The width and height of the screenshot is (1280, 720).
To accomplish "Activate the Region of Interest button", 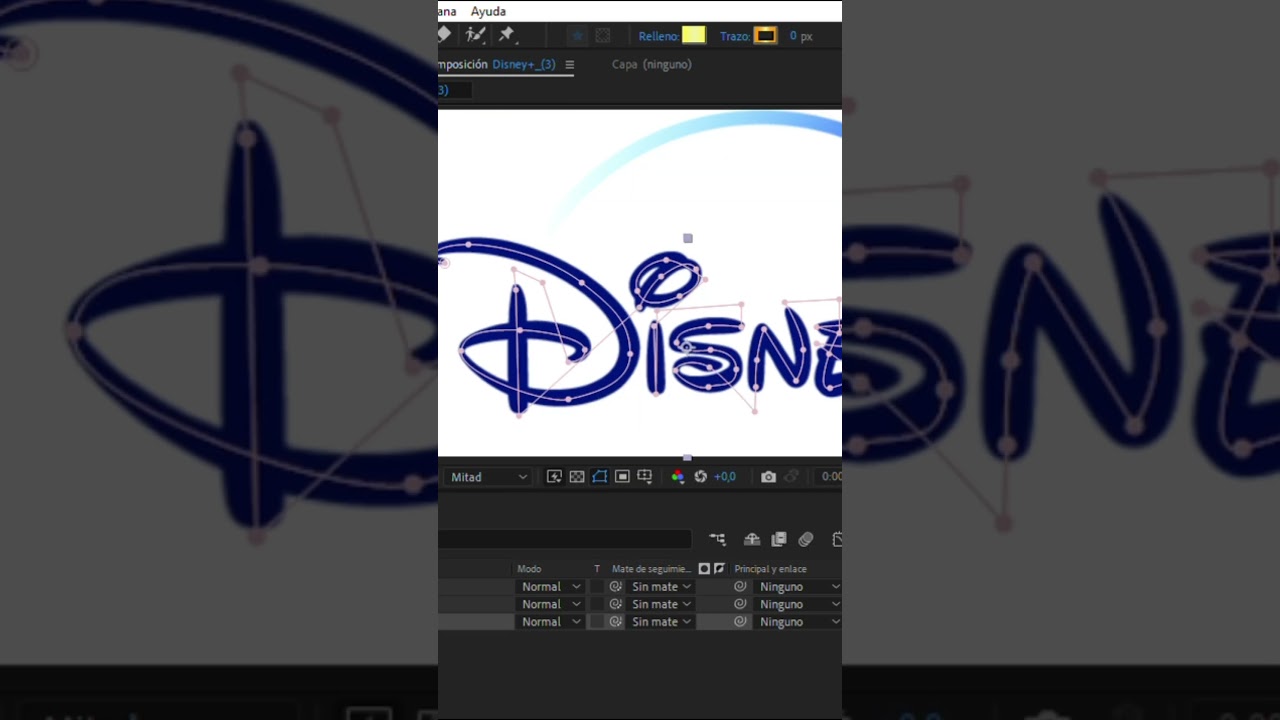I will (622, 477).
